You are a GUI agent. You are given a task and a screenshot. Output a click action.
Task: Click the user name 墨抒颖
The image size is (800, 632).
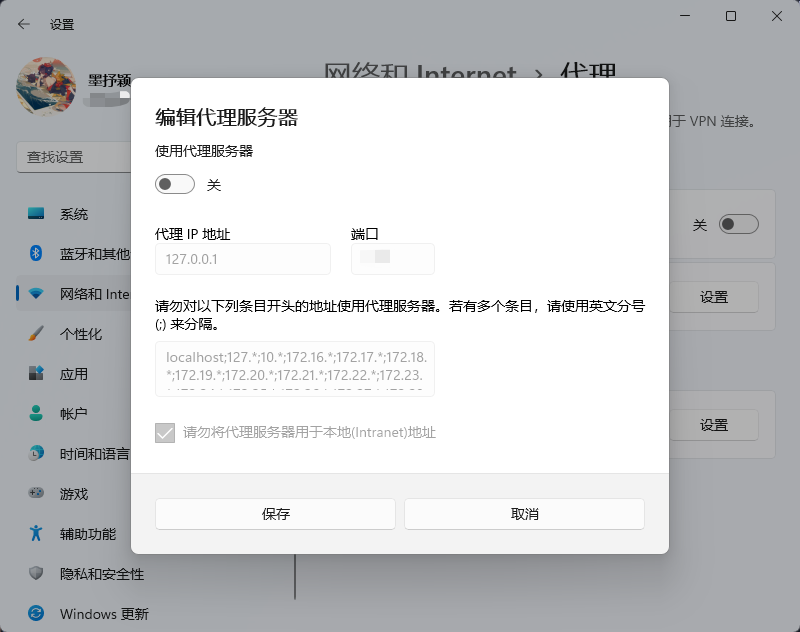click(110, 80)
